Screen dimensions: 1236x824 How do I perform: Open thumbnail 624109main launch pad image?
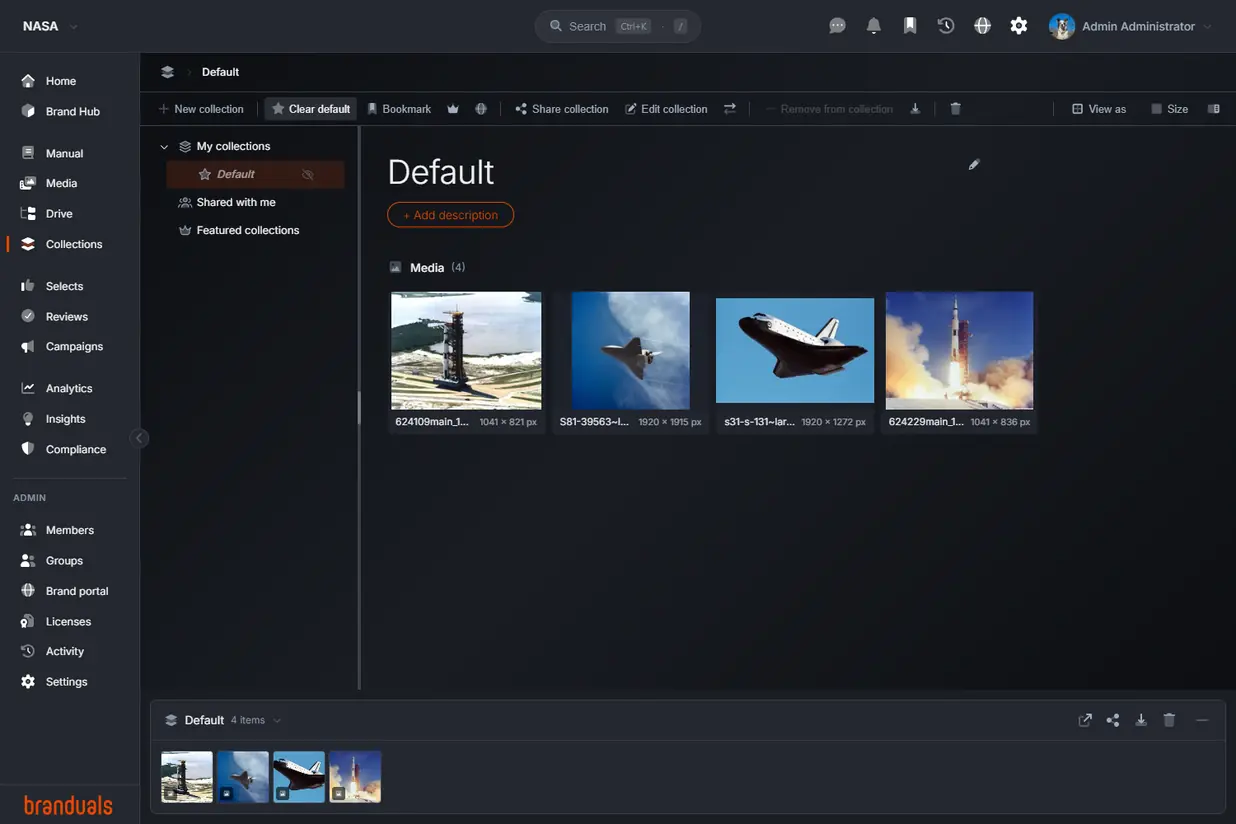[x=466, y=351]
